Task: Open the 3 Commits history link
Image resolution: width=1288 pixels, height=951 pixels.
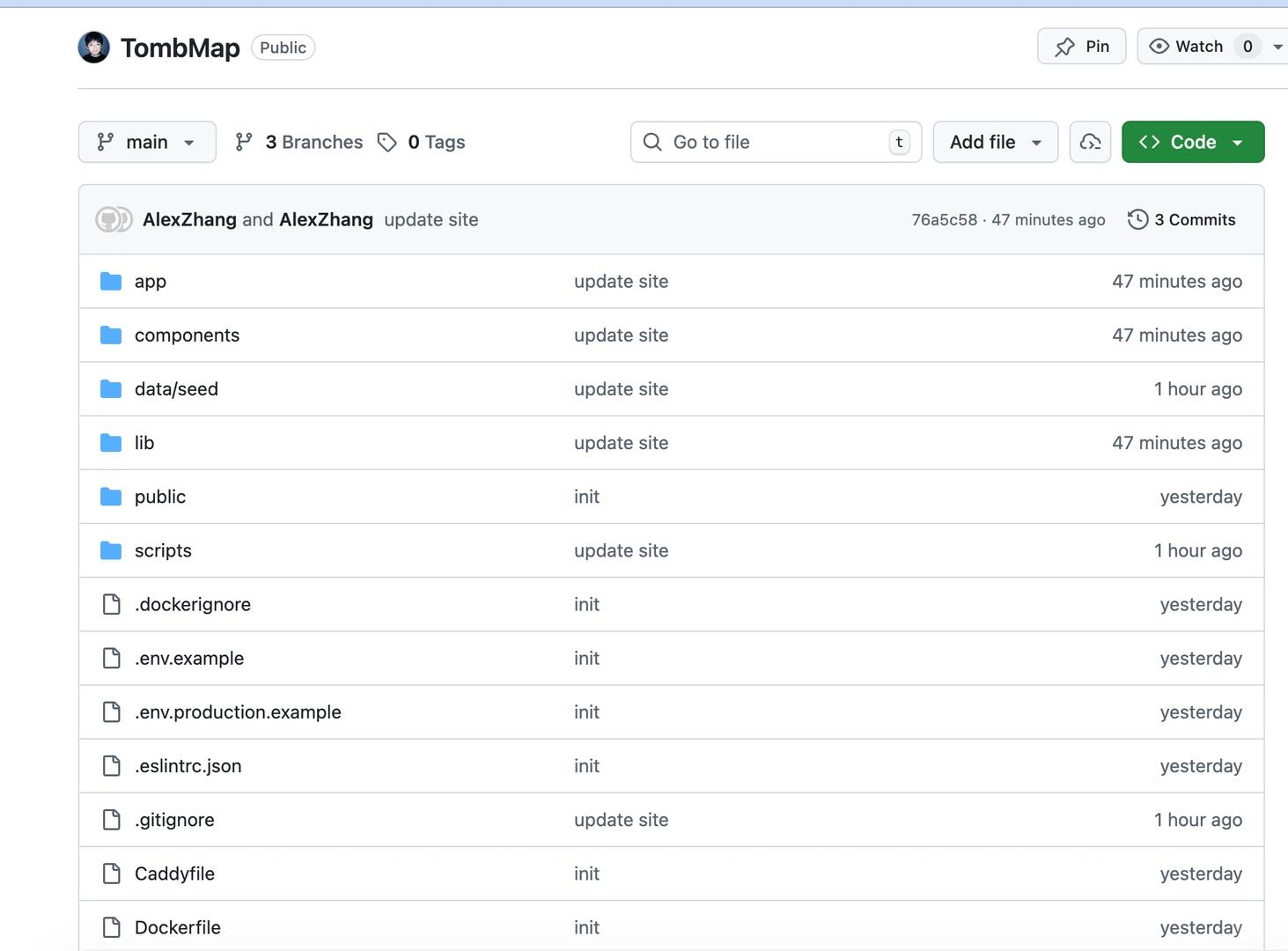Action: tap(1181, 219)
